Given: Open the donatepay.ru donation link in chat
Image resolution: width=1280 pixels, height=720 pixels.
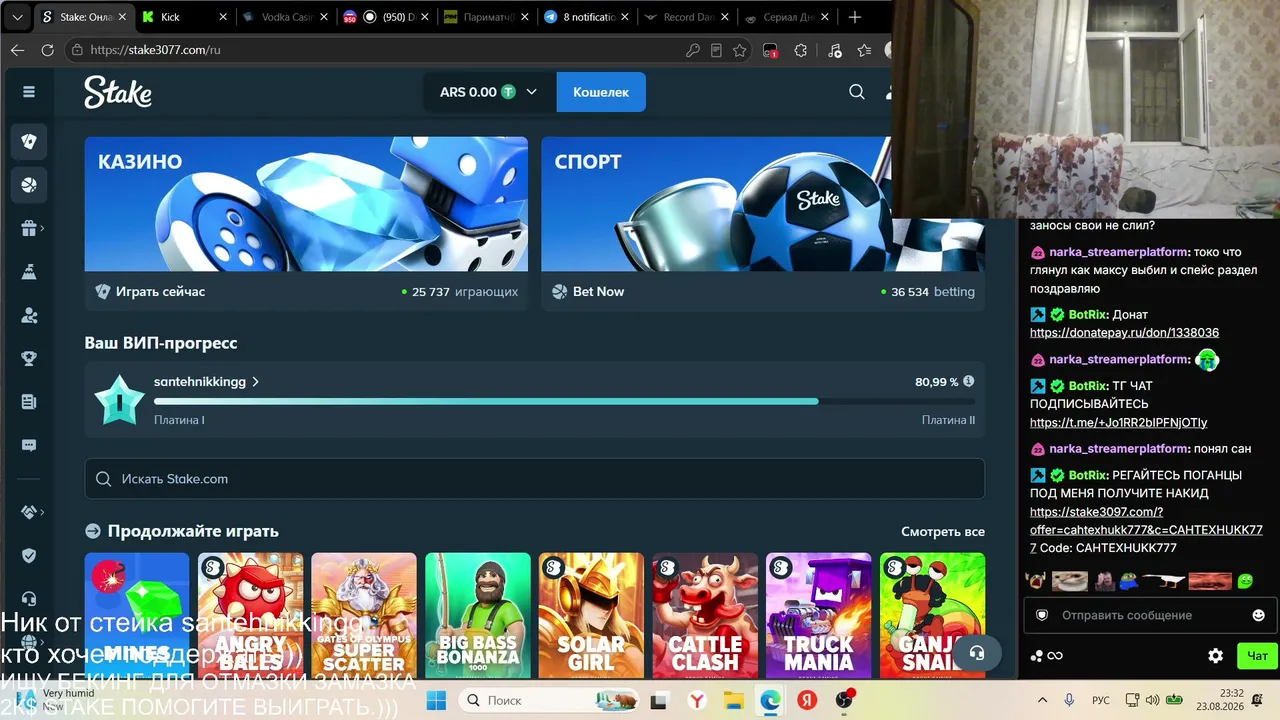Looking at the screenshot, I should 1124,333.
